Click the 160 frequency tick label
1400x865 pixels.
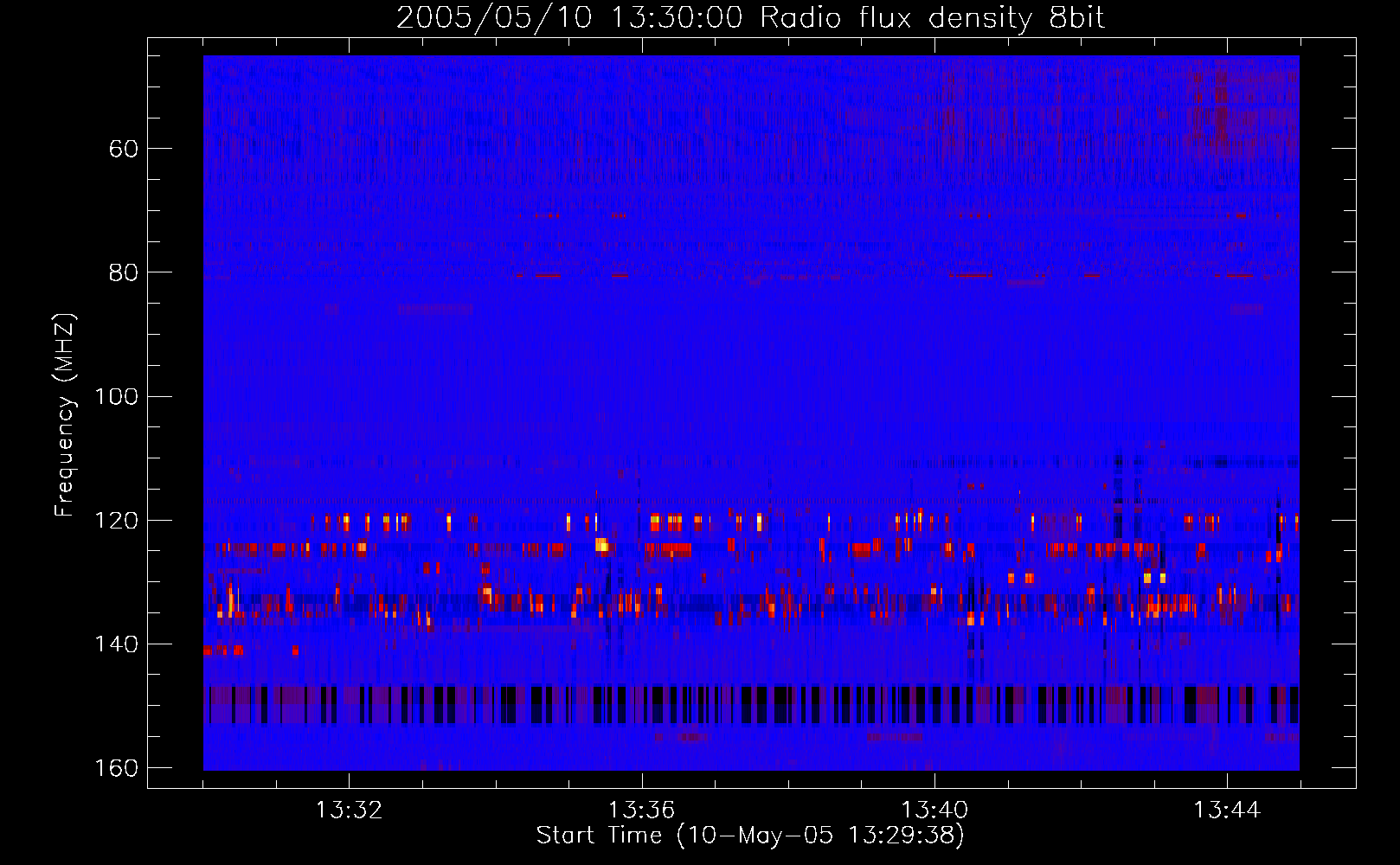pyautogui.click(x=115, y=768)
